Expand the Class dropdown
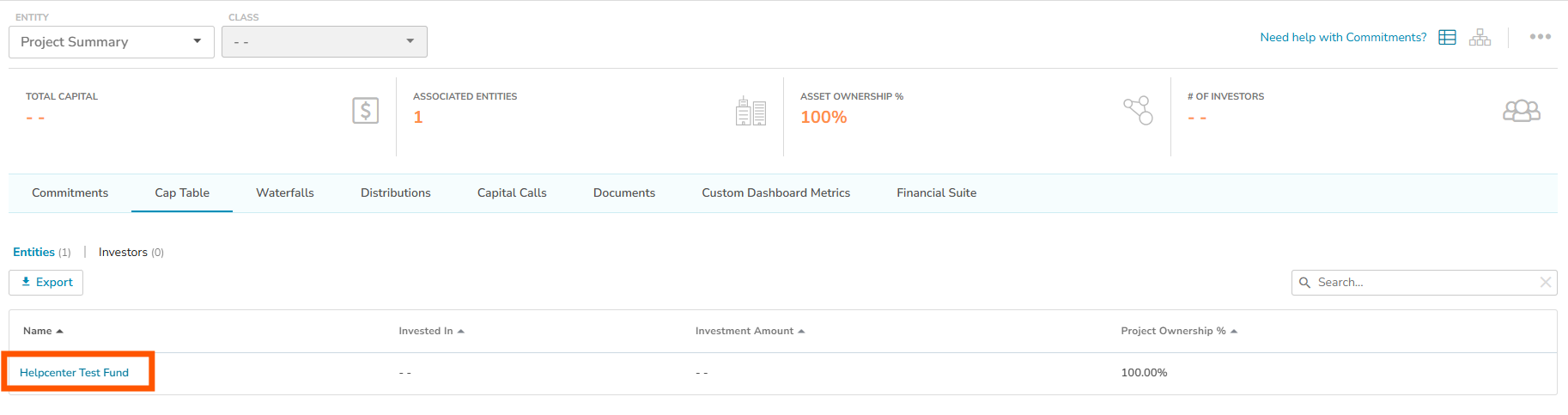Viewport: 1568px width, 415px height. pos(324,42)
